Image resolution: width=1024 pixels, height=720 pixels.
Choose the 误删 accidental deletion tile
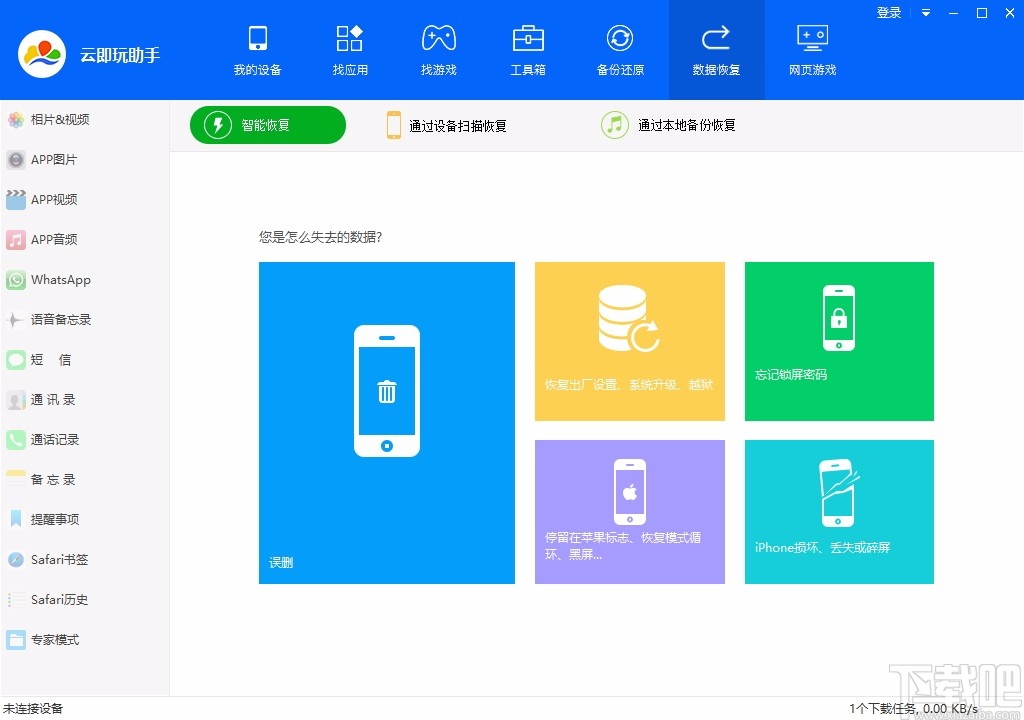click(x=386, y=420)
